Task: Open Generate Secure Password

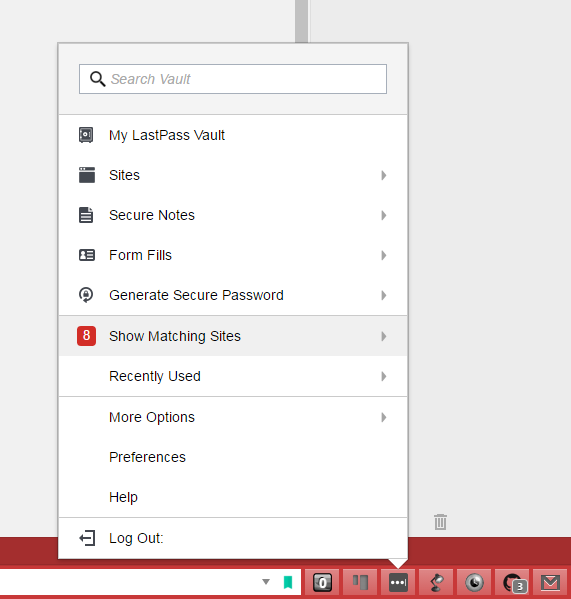Action: 233,295
